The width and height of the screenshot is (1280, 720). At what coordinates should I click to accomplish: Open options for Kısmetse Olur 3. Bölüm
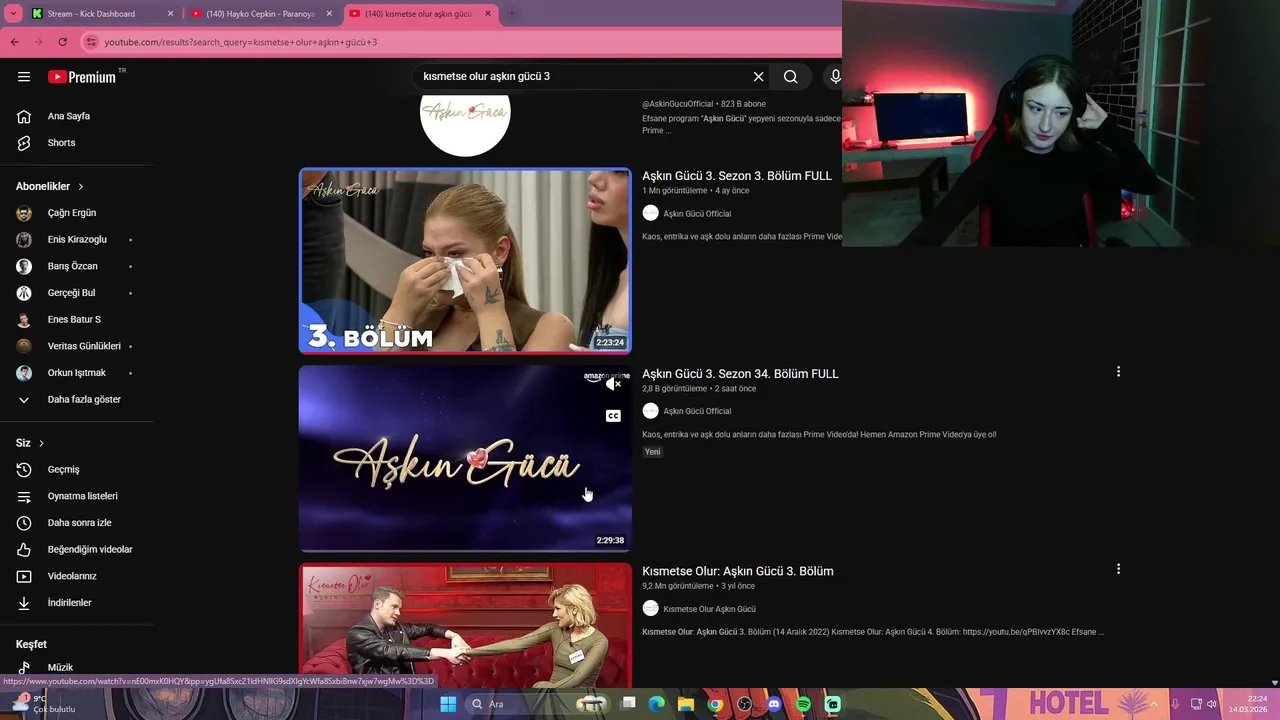(x=1118, y=569)
